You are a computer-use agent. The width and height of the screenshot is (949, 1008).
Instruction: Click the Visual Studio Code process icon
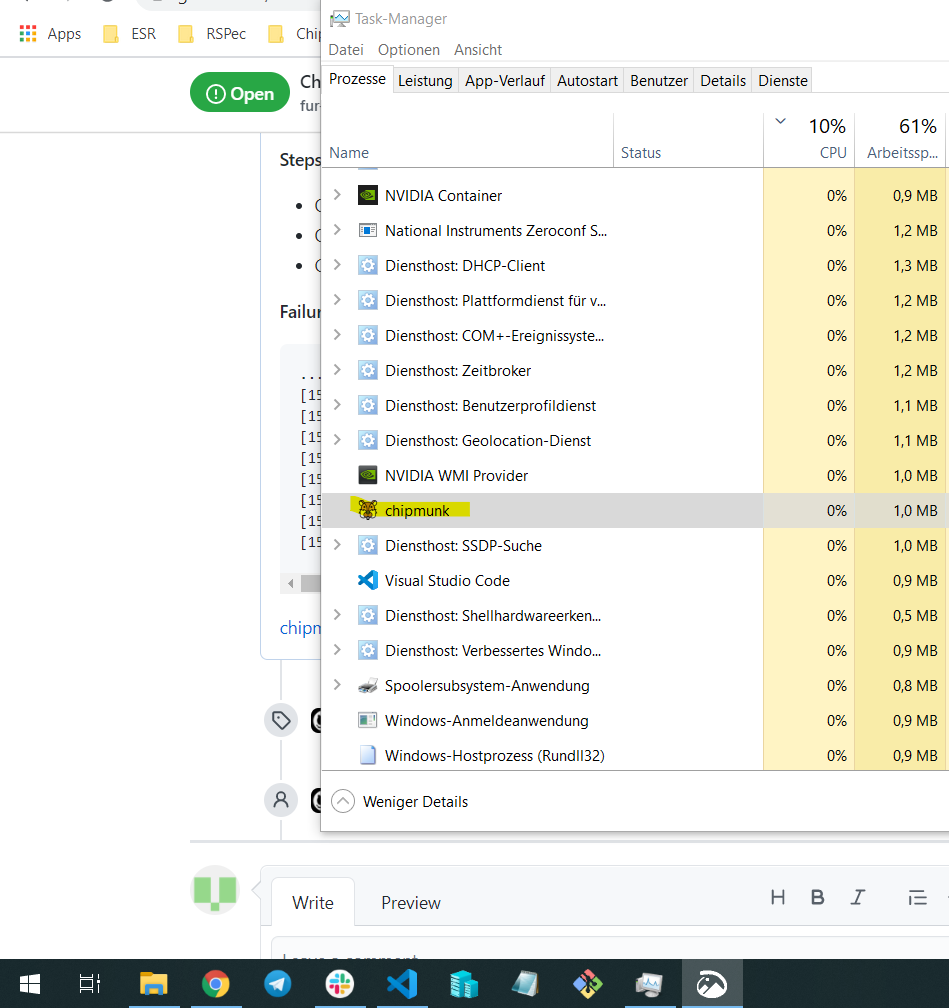pyautogui.click(x=367, y=580)
